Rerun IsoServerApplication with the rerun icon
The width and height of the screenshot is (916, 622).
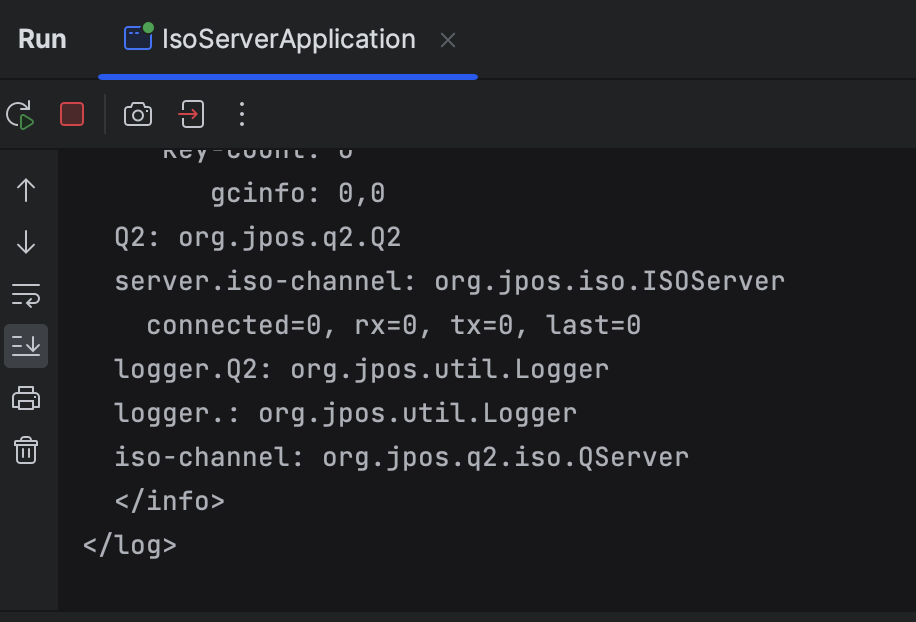tap(20, 114)
